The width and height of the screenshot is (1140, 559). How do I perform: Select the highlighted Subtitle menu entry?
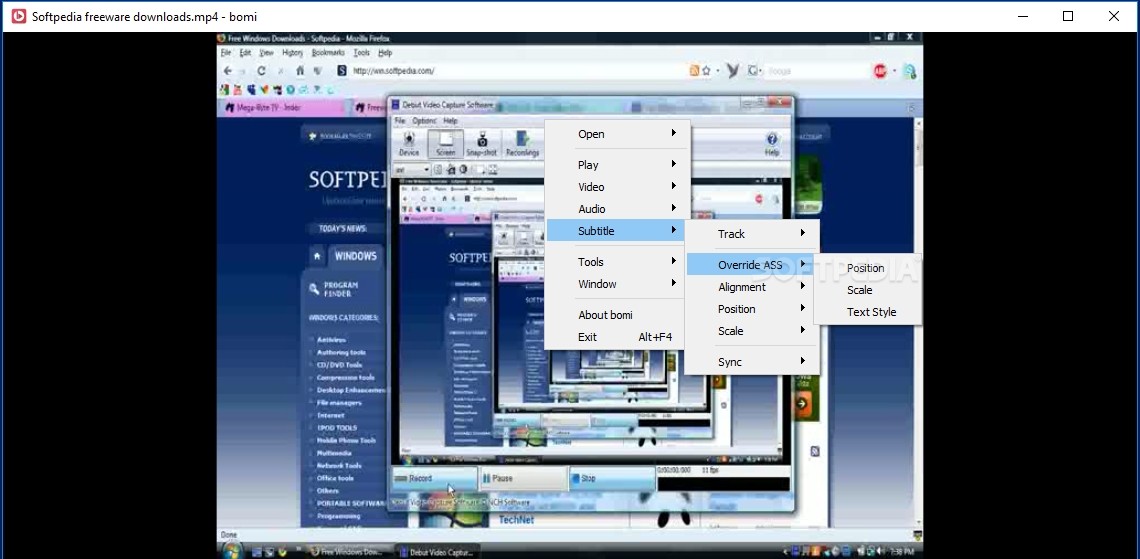617,231
